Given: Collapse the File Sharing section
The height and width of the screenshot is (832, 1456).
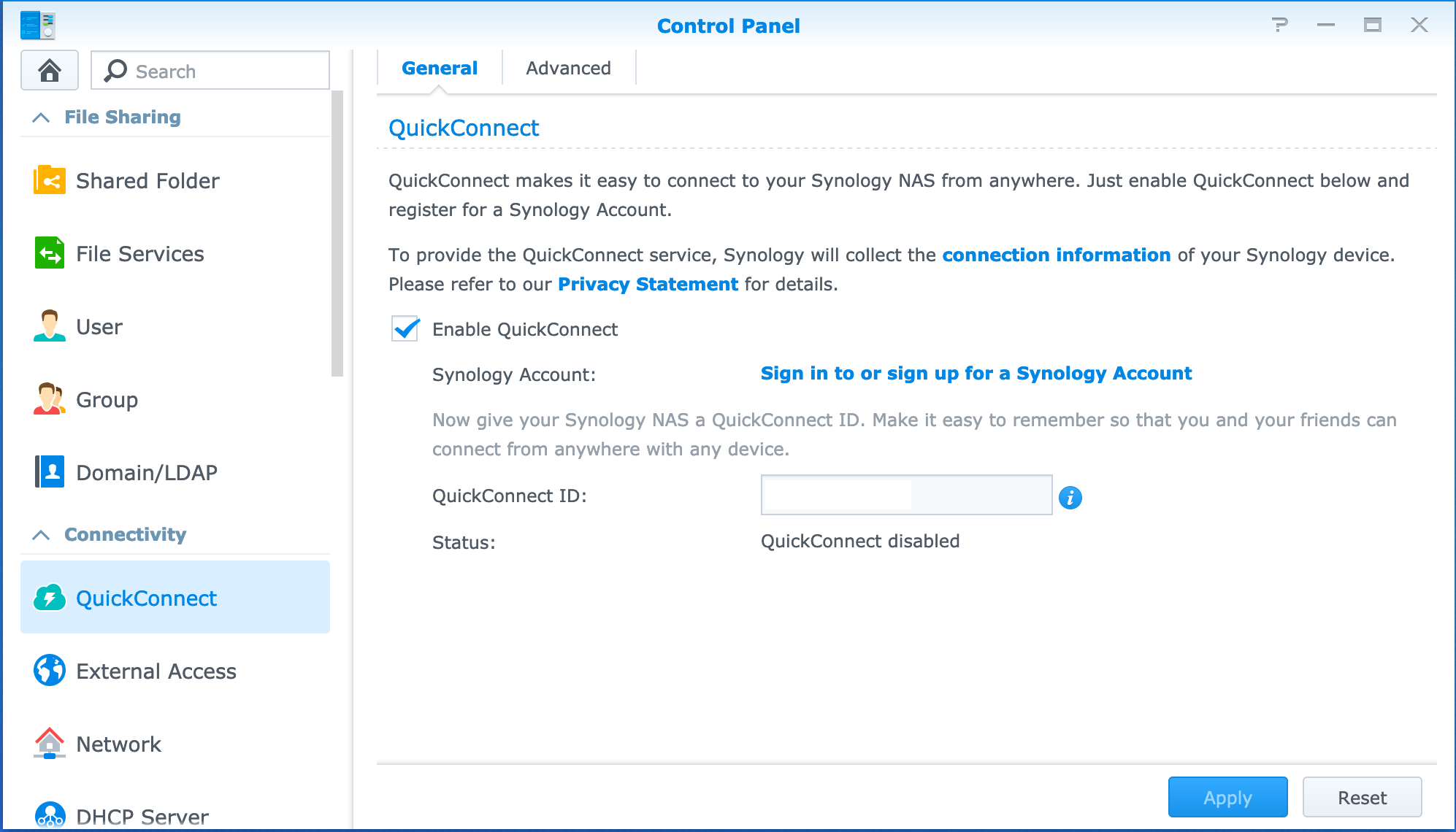Looking at the screenshot, I should click(42, 118).
